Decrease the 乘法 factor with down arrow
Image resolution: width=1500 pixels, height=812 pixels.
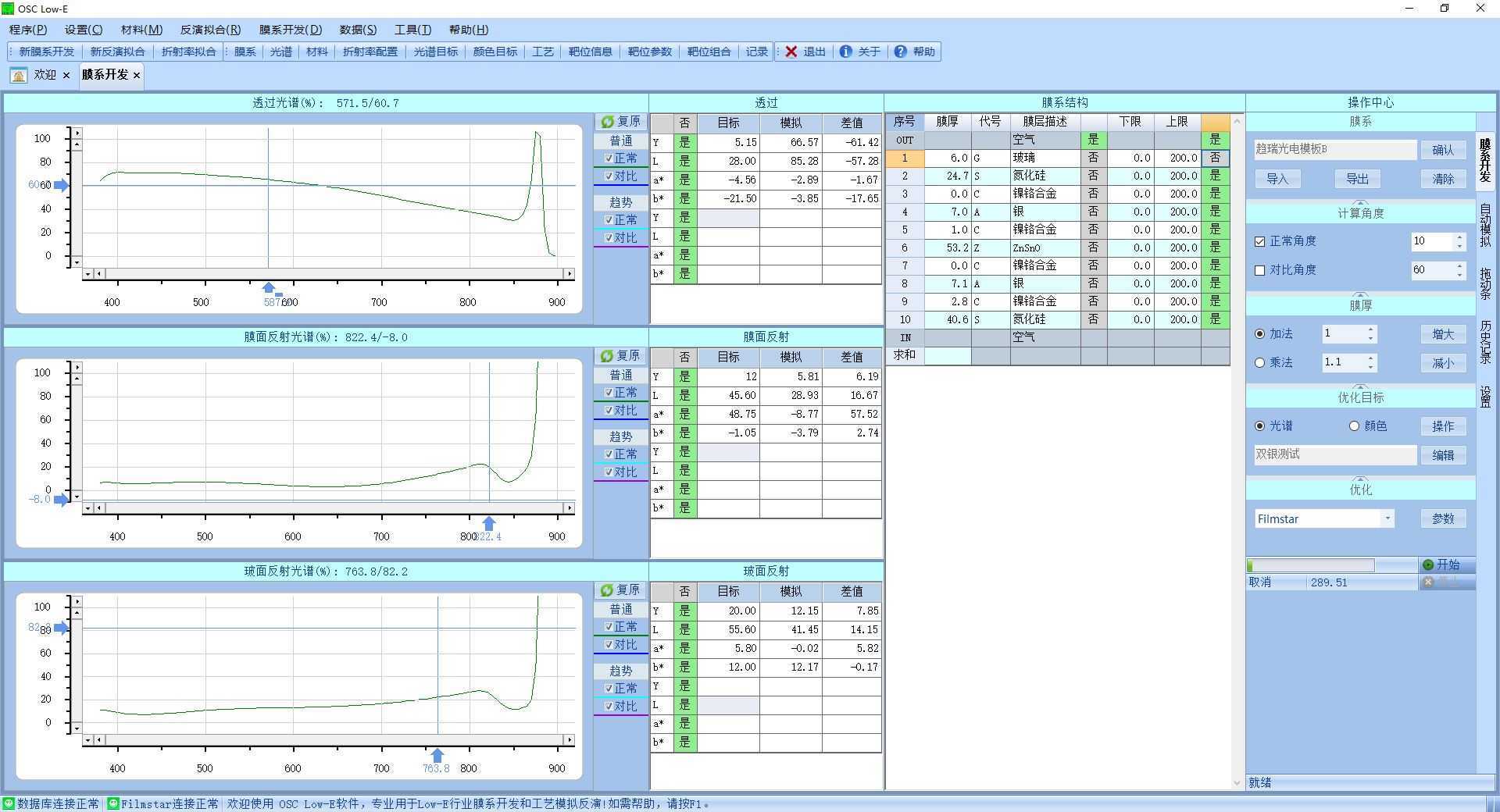[1370, 368]
